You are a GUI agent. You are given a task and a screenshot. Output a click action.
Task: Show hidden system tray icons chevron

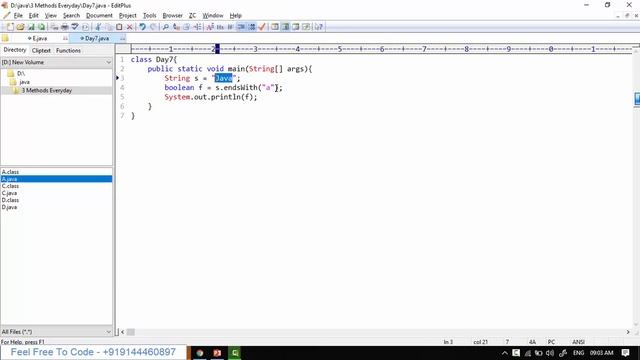(x=504, y=353)
